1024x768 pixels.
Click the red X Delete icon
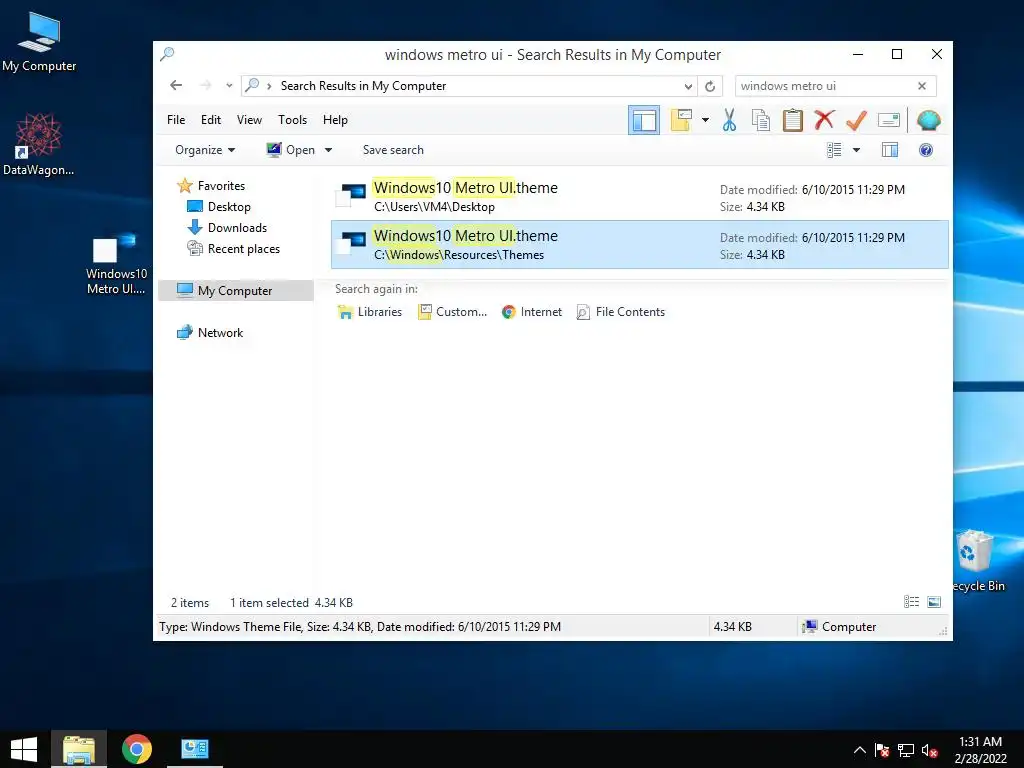(824, 120)
